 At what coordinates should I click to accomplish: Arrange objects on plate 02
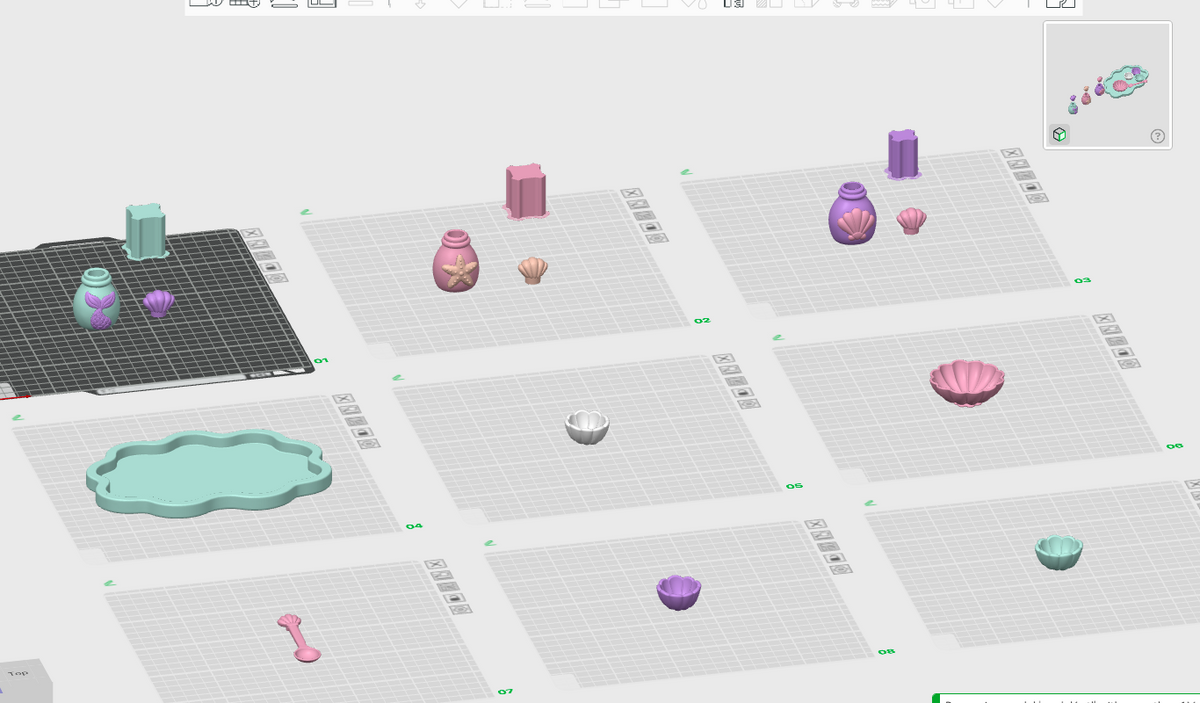coord(644,215)
